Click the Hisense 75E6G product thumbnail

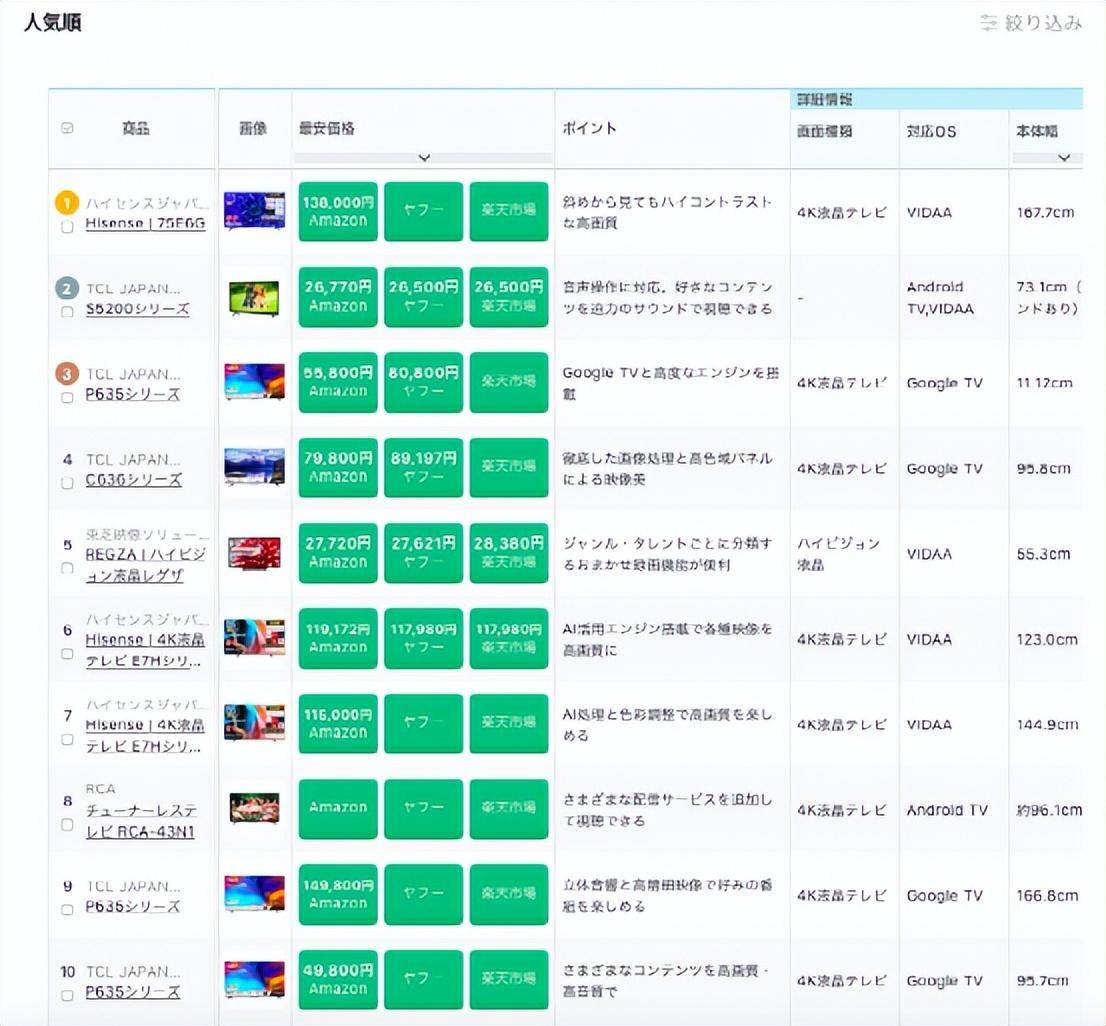pos(255,211)
